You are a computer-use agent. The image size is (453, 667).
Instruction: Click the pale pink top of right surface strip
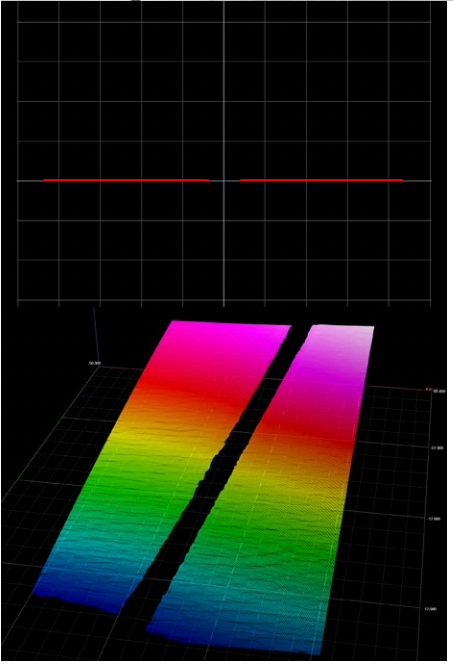click(338, 338)
